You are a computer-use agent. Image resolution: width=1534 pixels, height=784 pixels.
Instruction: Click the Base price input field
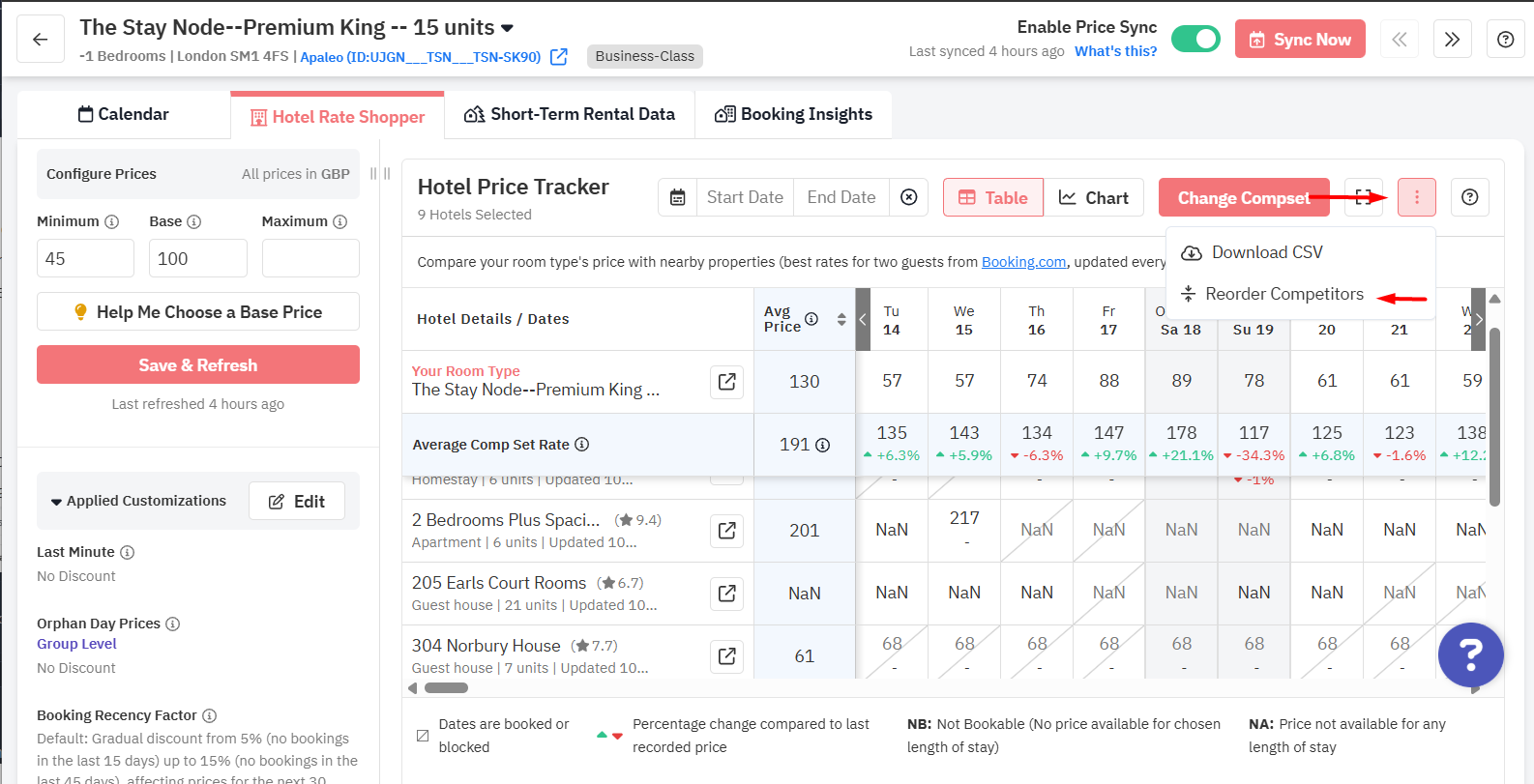(197, 258)
